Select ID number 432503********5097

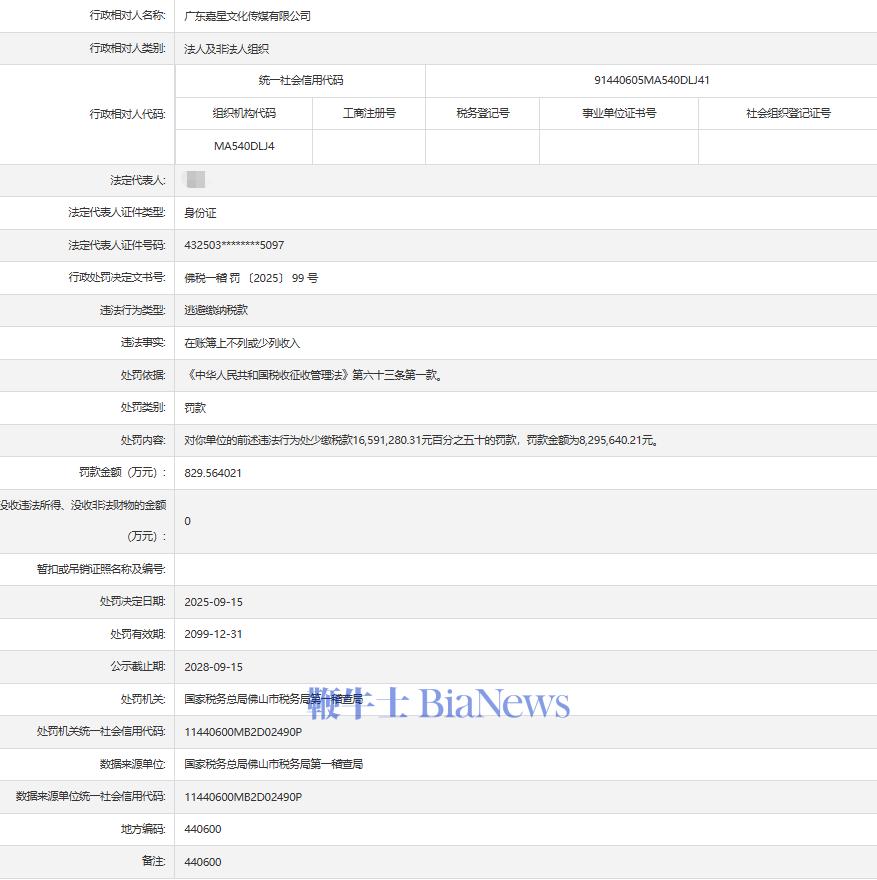click(234, 245)
